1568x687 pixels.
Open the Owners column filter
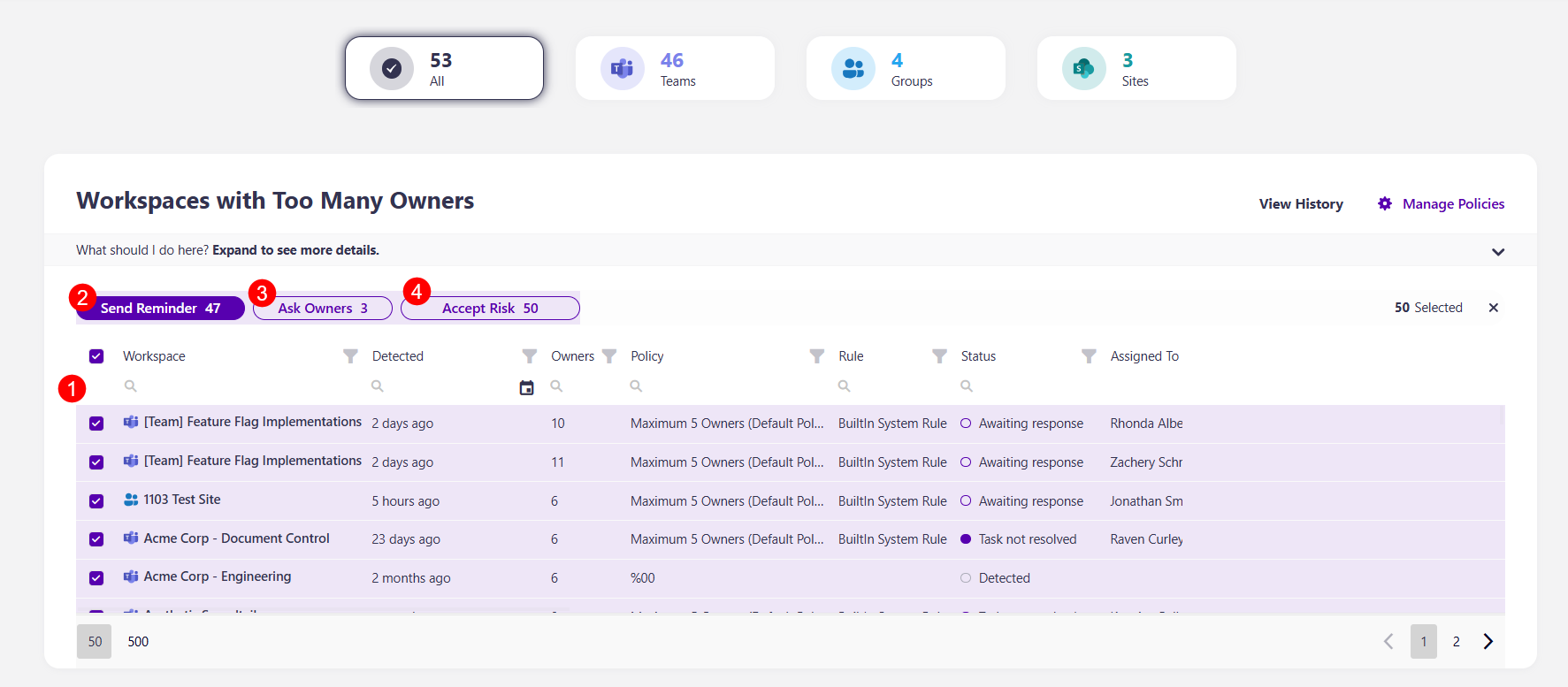click(609, 356)
